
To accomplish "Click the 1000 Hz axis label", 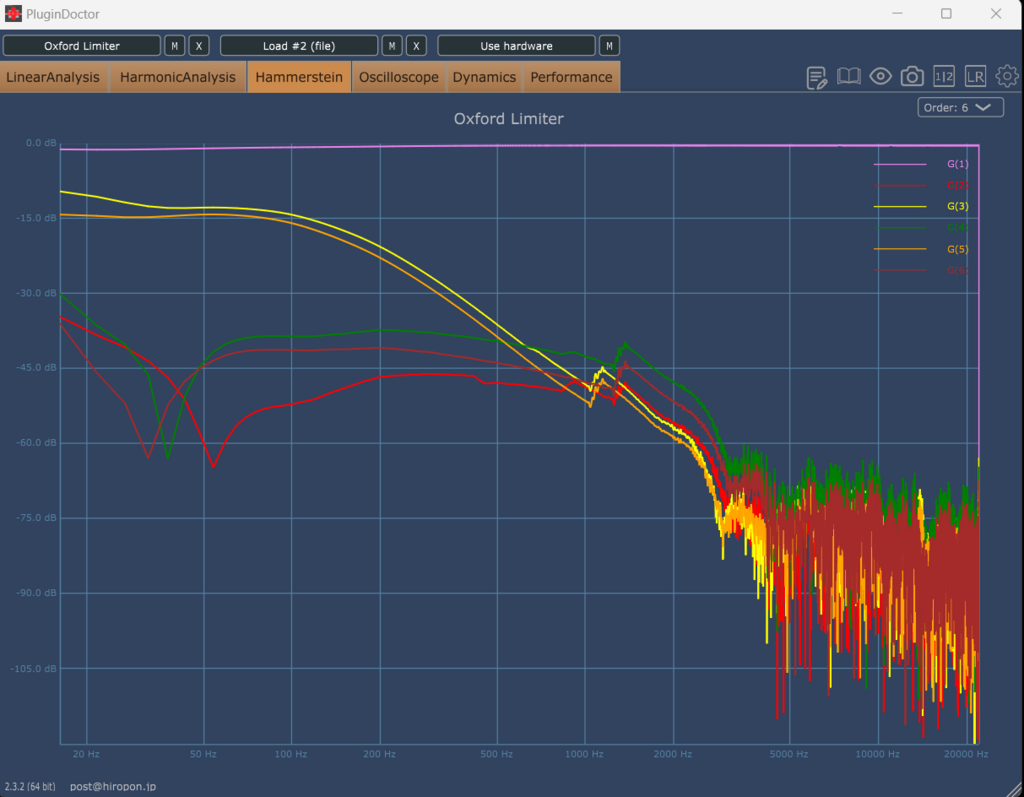I will click(x=584, y=754).
